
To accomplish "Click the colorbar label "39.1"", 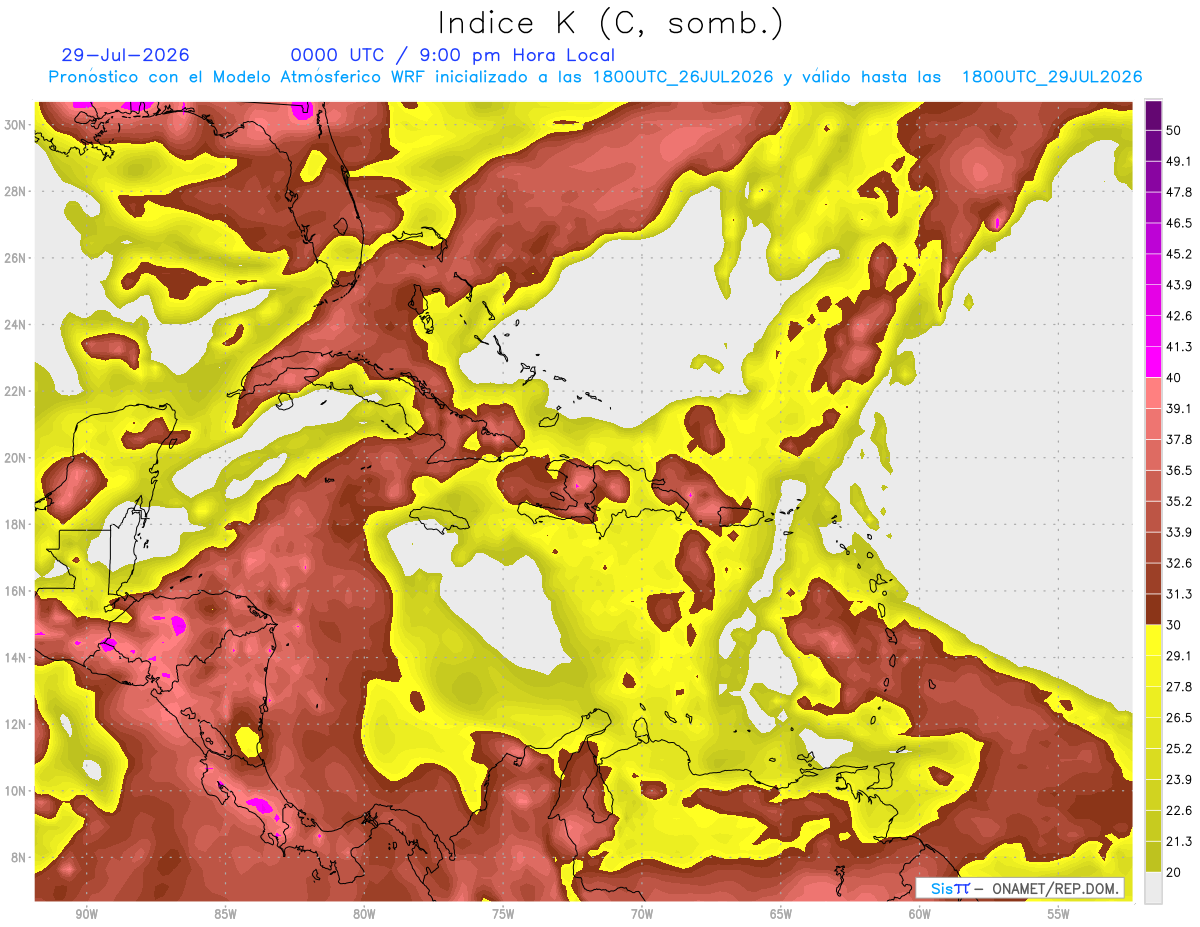I will click(x=1177, y=408).
